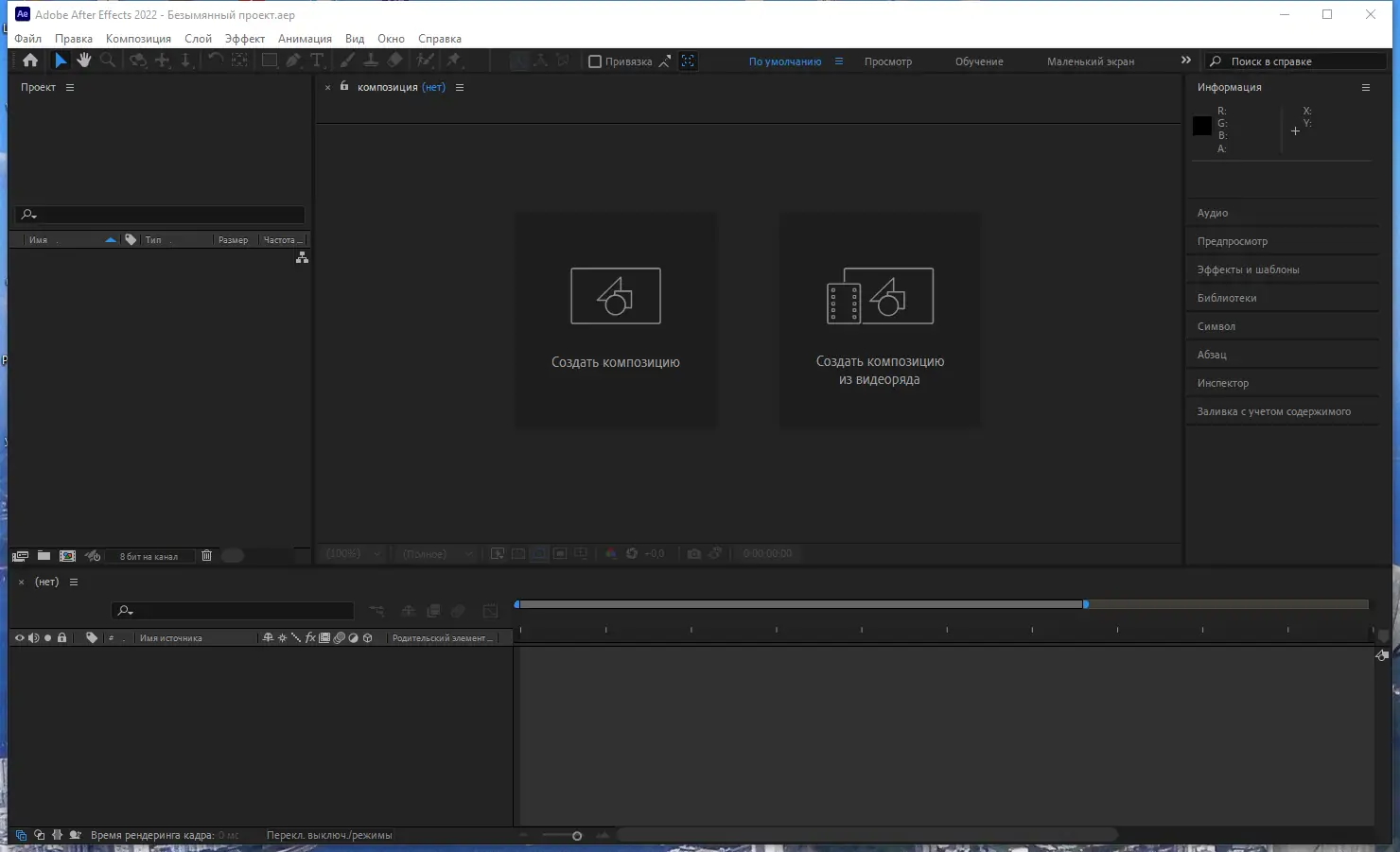The width and height of the screenshot is (1400, 852).
Task: Toggle the 3D layer cube switch column
Action: tap(368, 638)
